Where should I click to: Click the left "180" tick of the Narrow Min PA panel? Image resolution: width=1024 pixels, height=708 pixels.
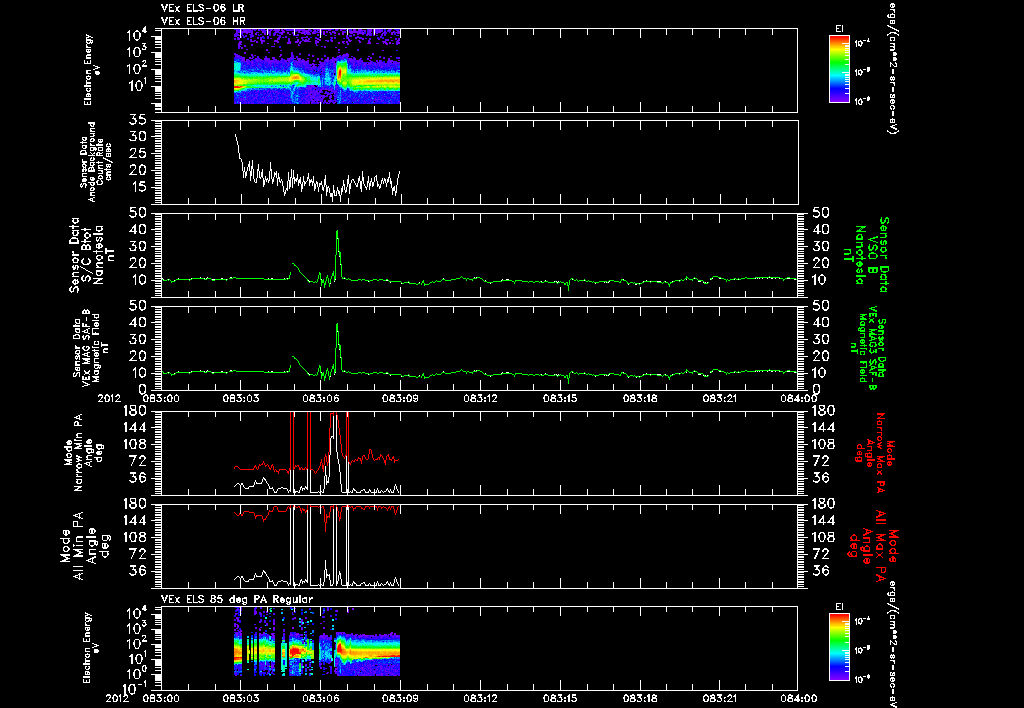pos(135,411)
